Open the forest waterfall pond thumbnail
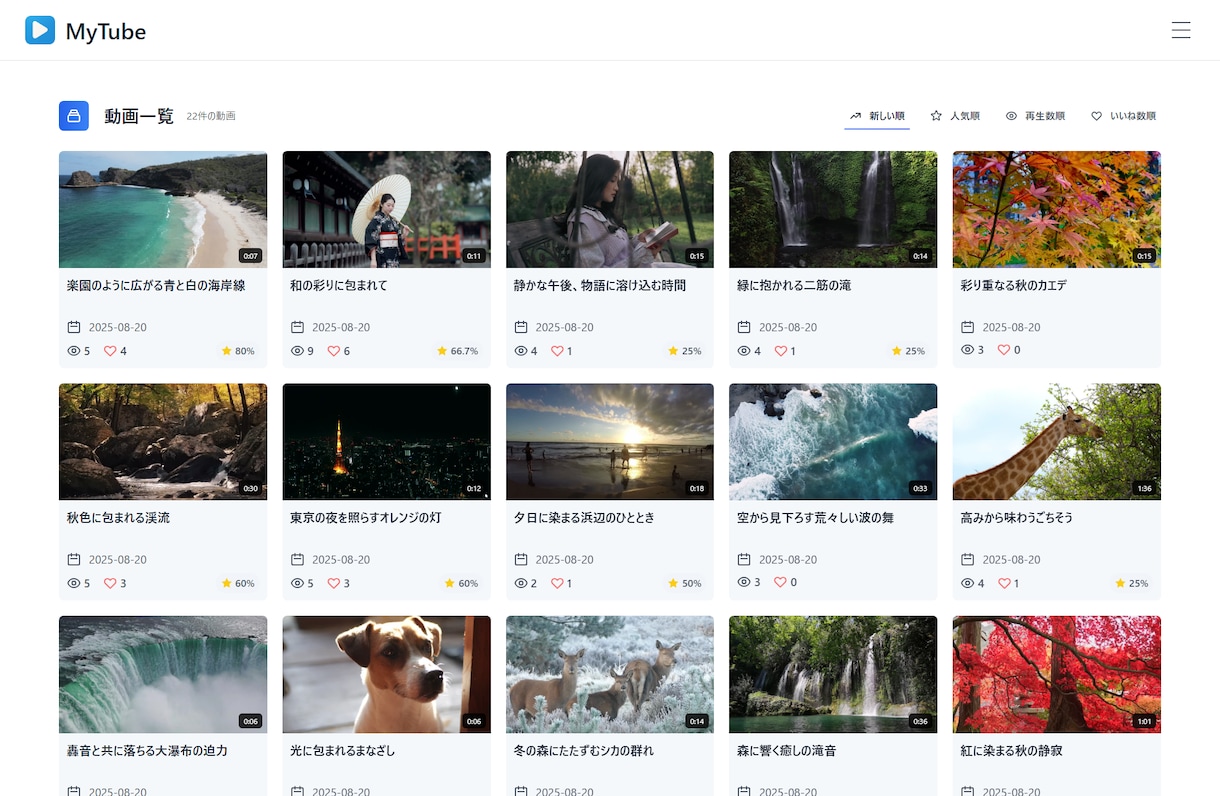The width and height of the screenshot is (1220, 796). tap(833, 674)
